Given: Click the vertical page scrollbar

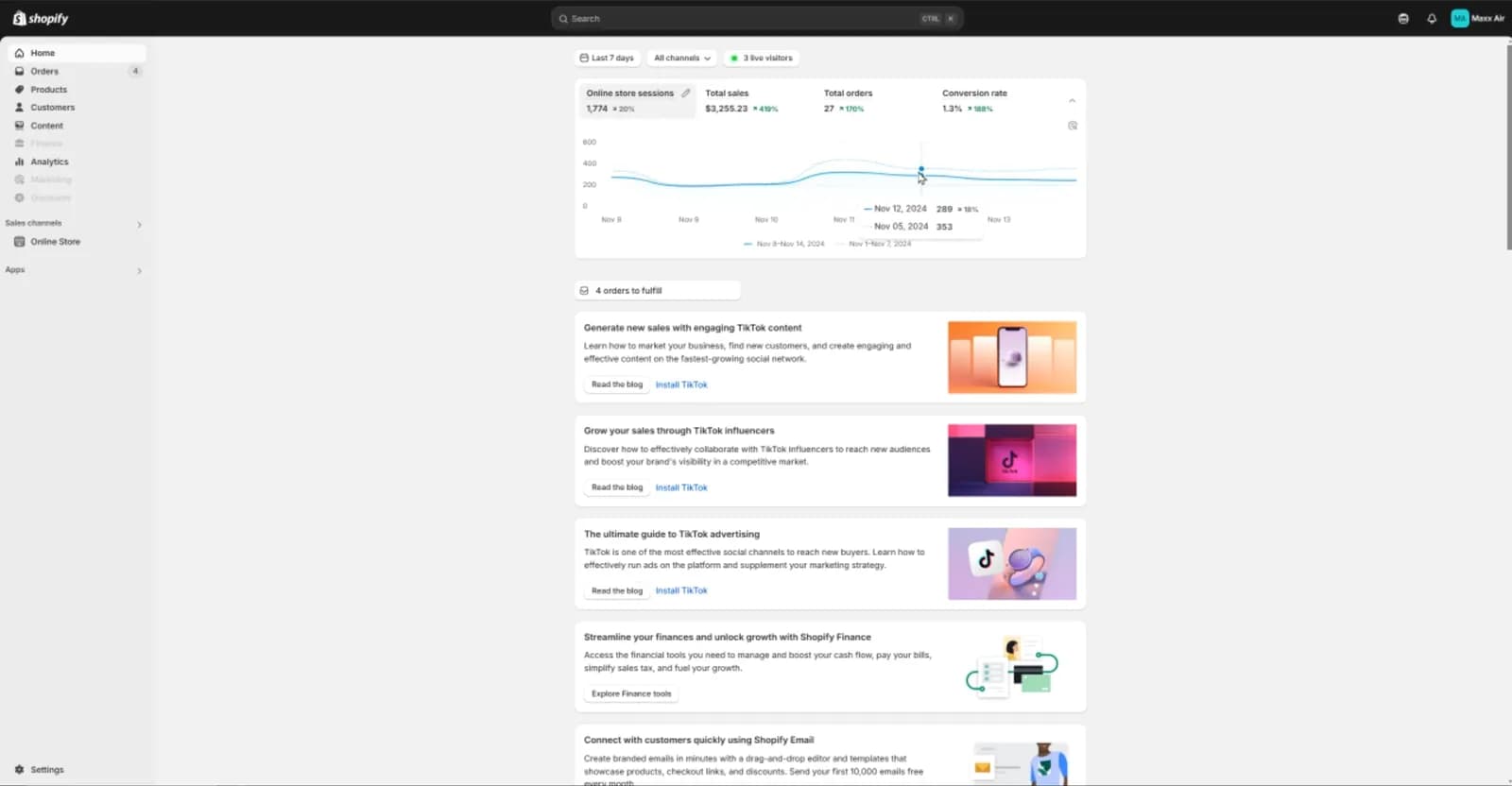Looking at the screenshot, I should (1508, 146).
